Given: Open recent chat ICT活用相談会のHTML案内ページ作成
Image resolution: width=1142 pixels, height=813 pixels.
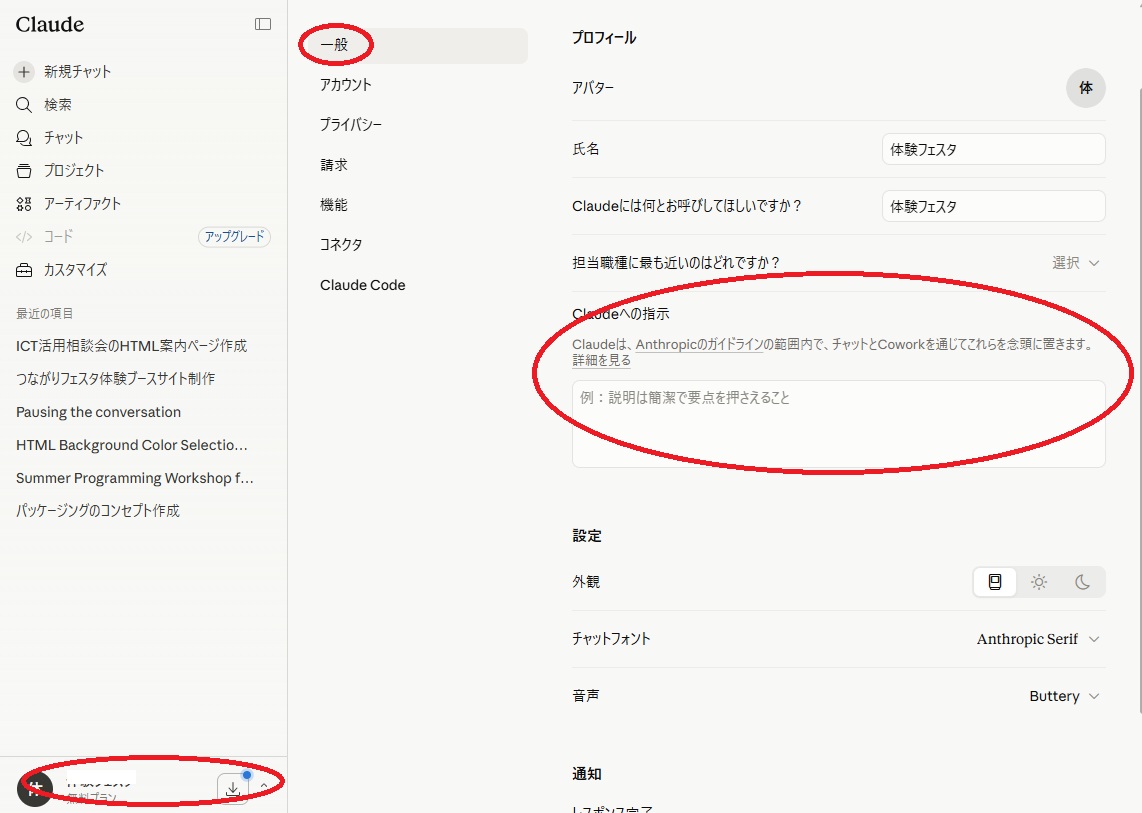Looking at the screenshot, I should (132, 345).
